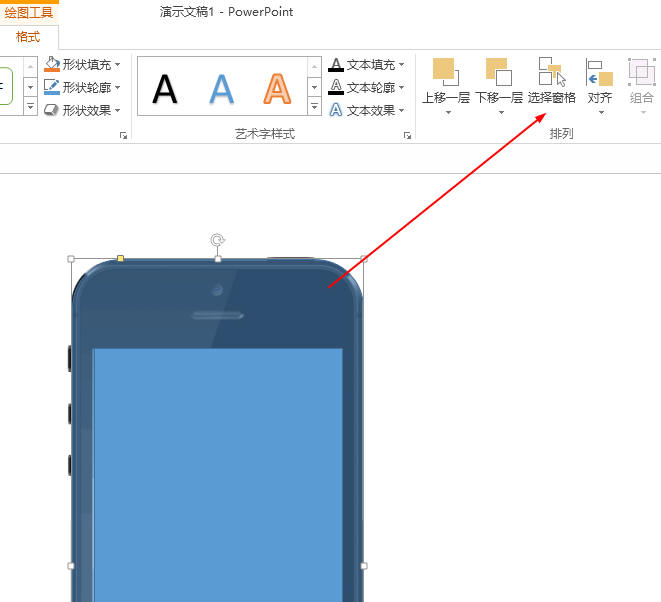Image resolution: width=661 pixels, height=602 pixels.
Task: Open 艺术字样式 dialog launcher
Action: click(x=407, y=135)
